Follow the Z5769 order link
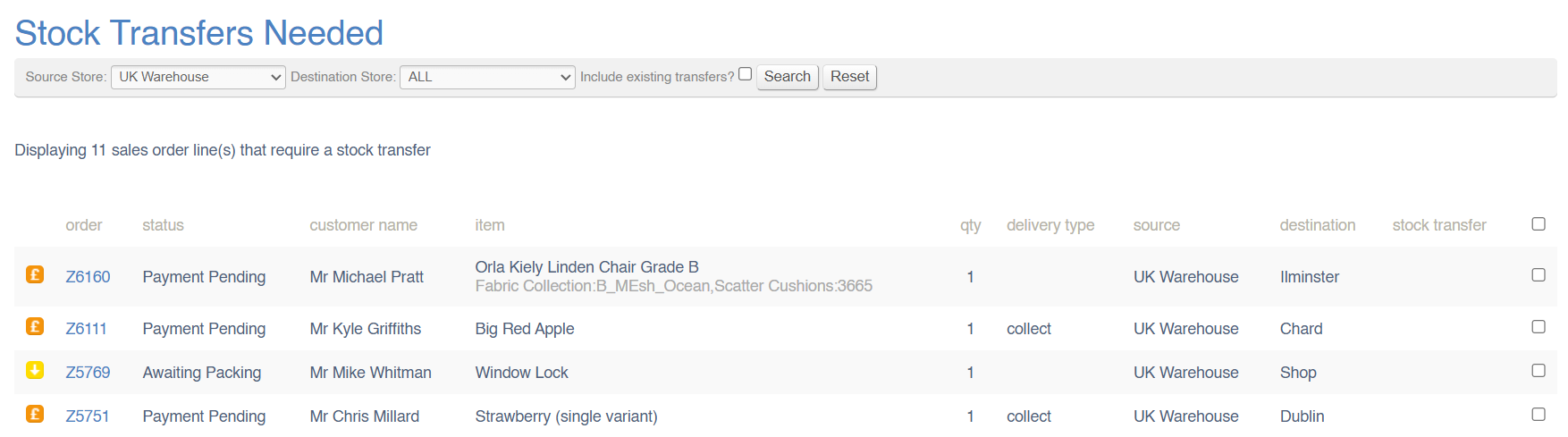This screenshot has width=1568, height=437. tap(88, 373)
